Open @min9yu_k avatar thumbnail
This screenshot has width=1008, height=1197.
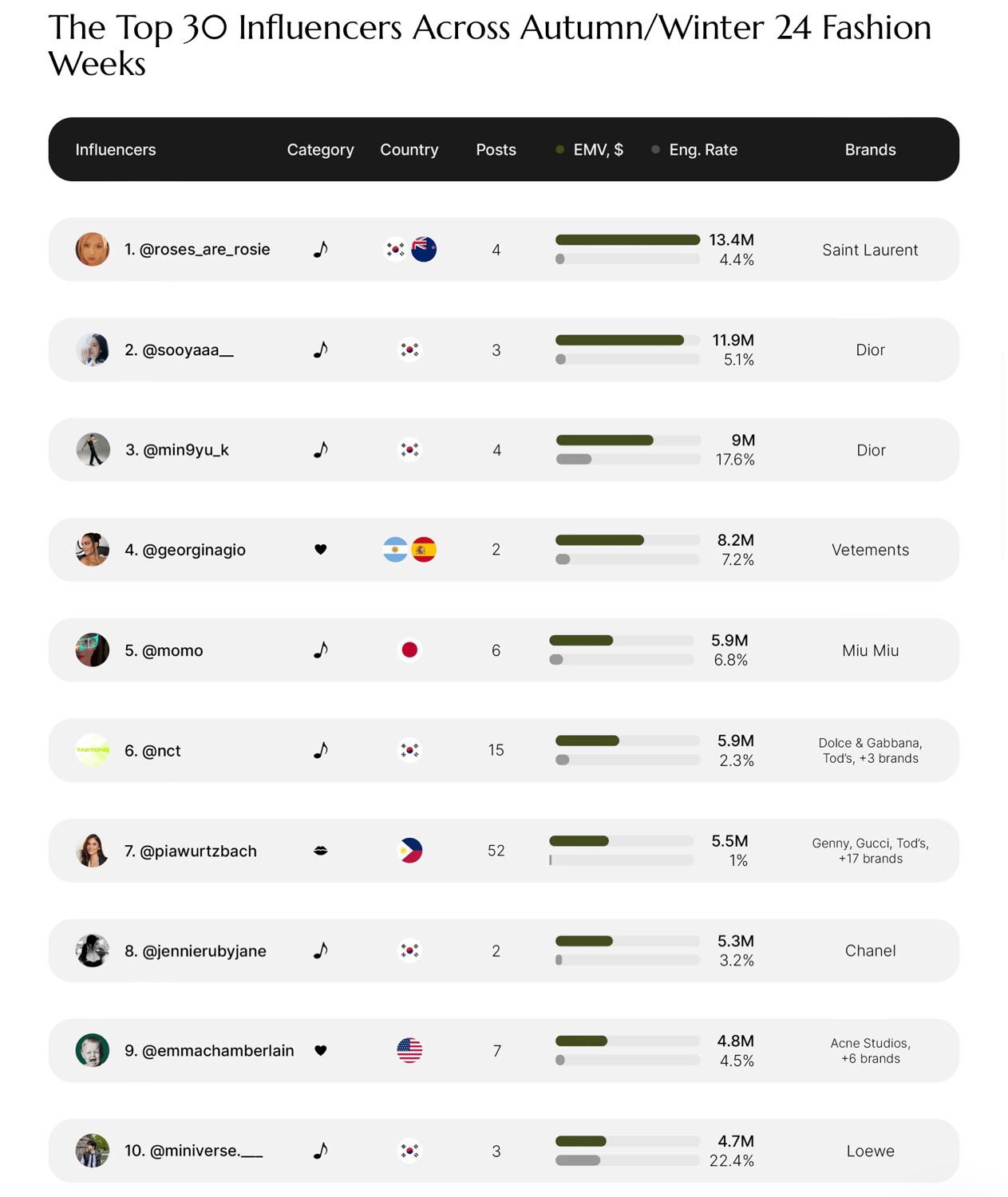[93, 449]
